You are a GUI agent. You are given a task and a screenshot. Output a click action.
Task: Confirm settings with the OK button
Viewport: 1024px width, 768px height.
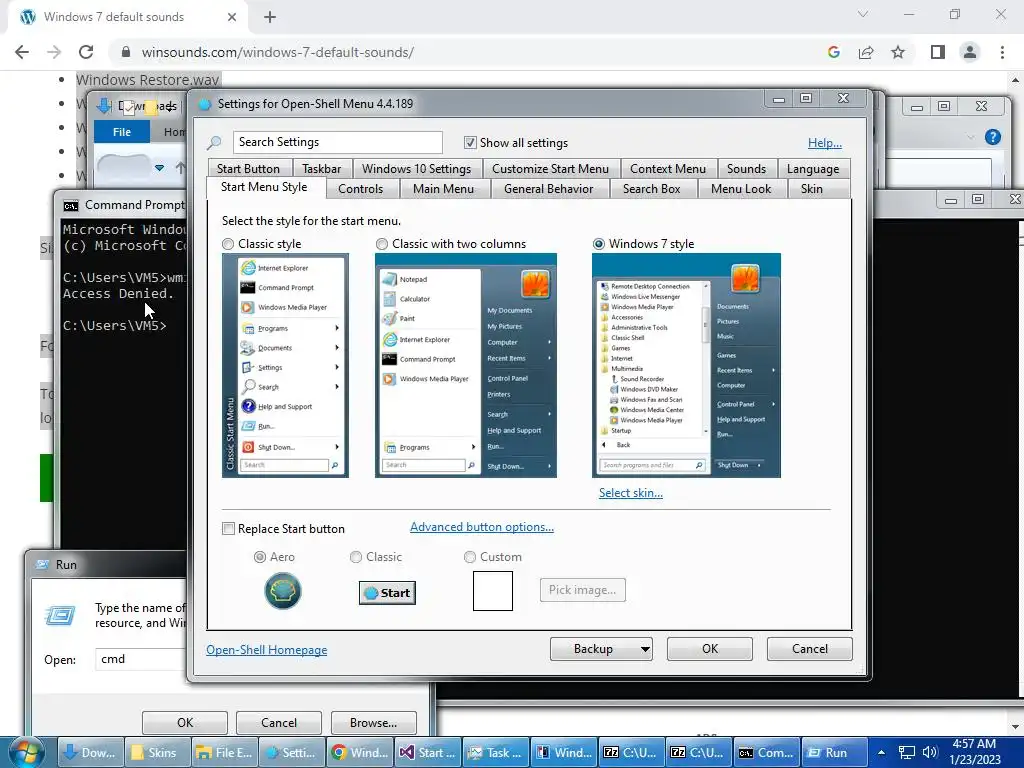coord(710,648)
